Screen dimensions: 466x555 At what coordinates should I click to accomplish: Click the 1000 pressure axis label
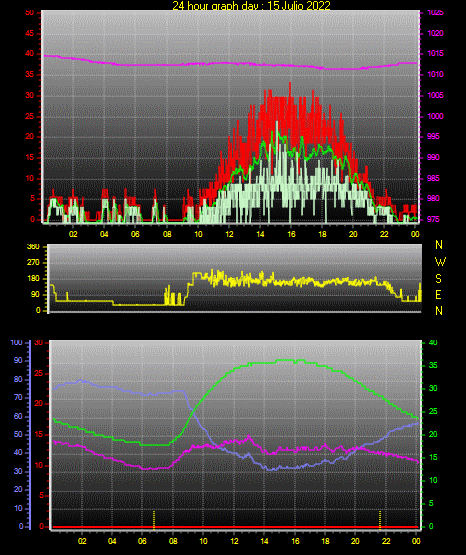(x=435, y=116)
